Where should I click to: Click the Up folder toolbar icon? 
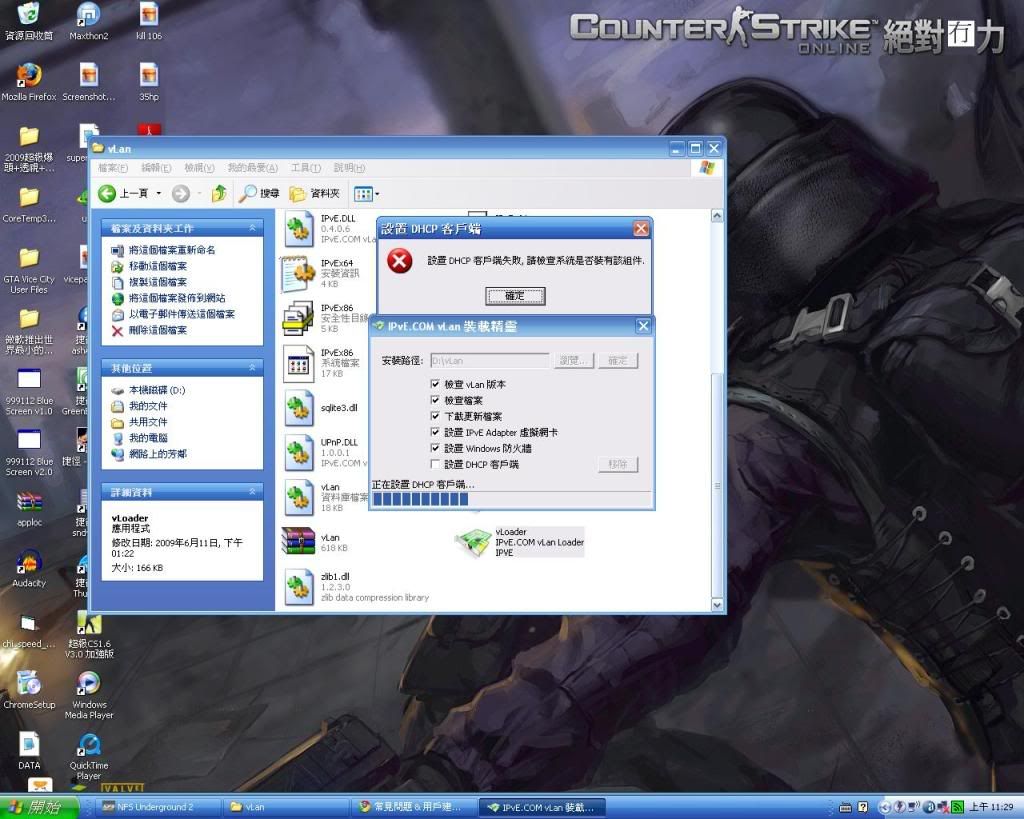[x=219, y=193]
